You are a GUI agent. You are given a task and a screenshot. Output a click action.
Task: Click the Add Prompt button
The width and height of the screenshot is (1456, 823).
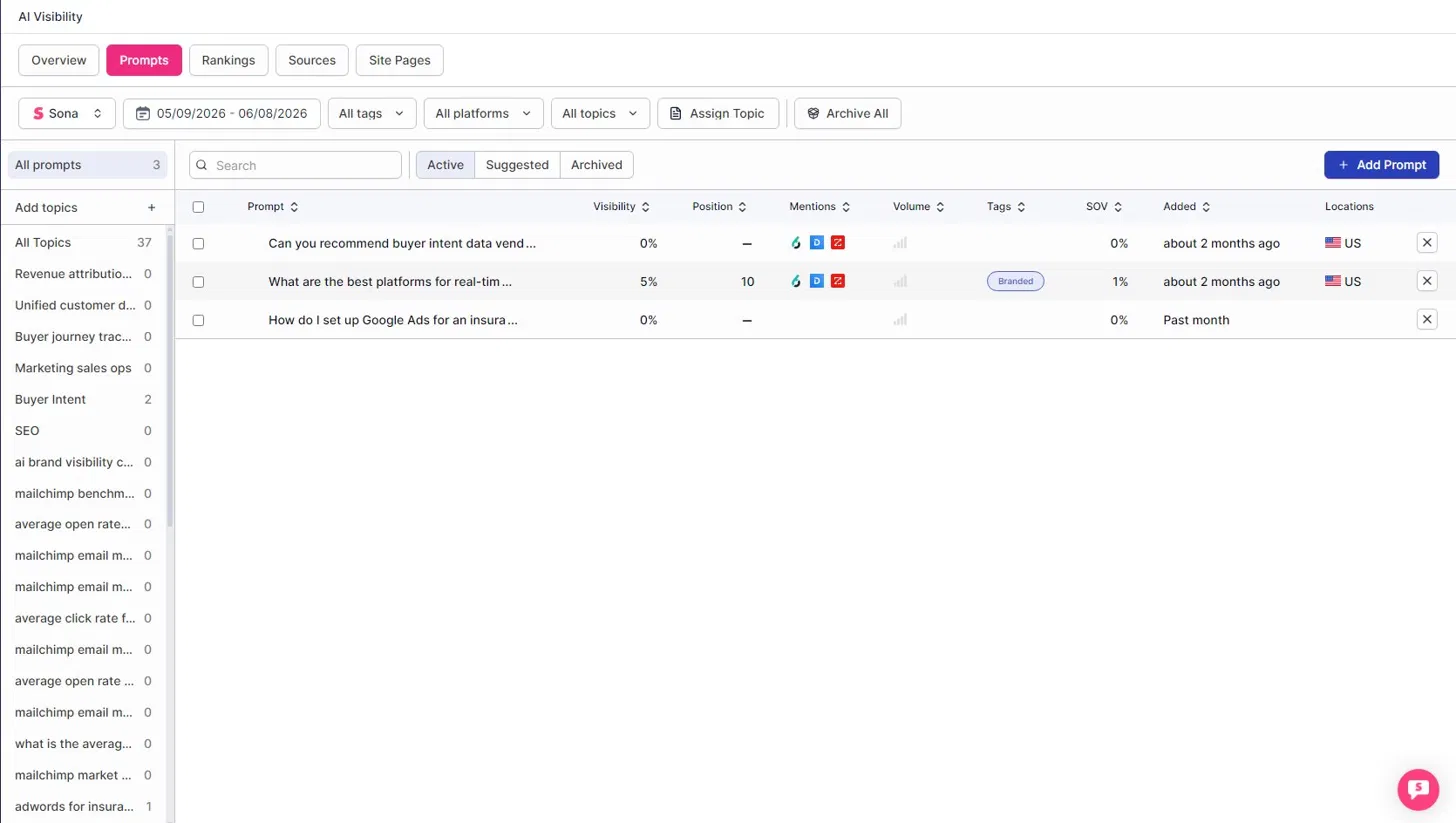(1381, 165)
